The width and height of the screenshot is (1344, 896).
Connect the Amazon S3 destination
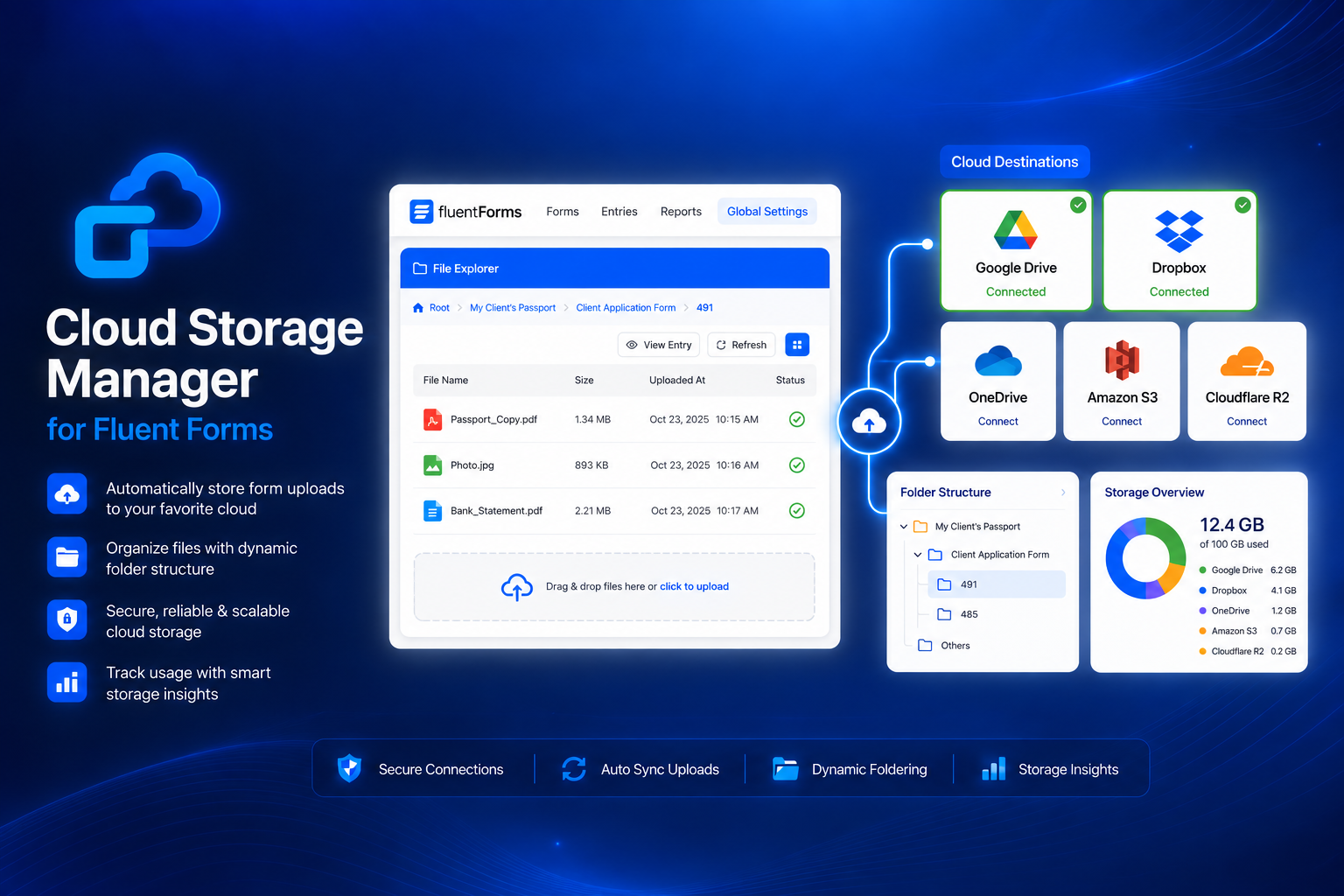point(1122,422)
